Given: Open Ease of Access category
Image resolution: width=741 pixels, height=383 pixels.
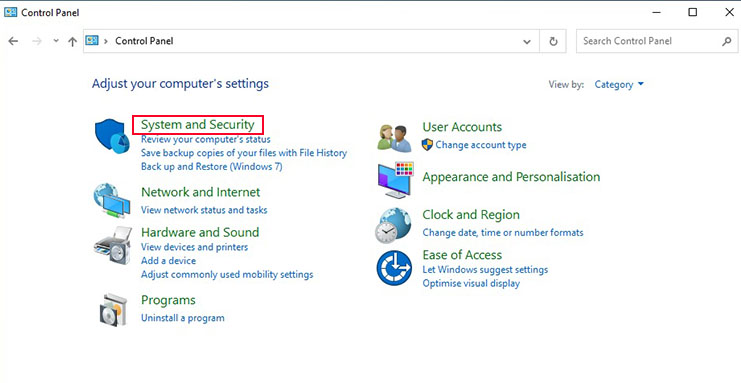Looking at the screenshot, I should pyautogui.click(x=462, y=255).
